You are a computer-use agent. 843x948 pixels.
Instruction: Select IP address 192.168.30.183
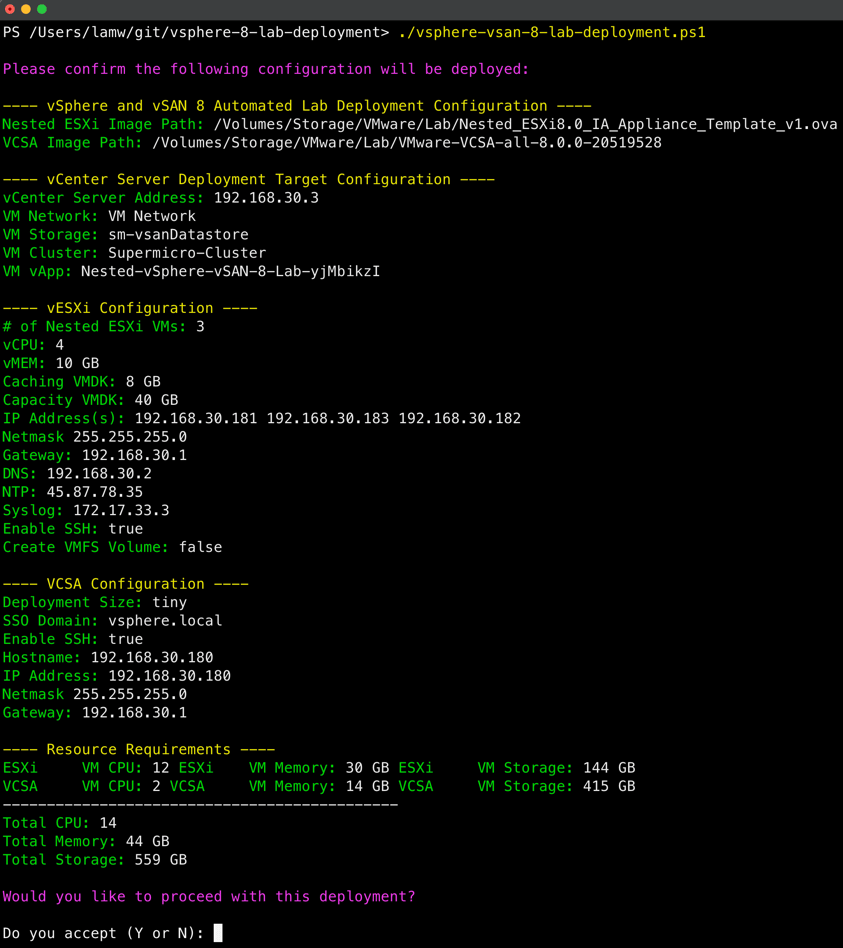[328, 418]
